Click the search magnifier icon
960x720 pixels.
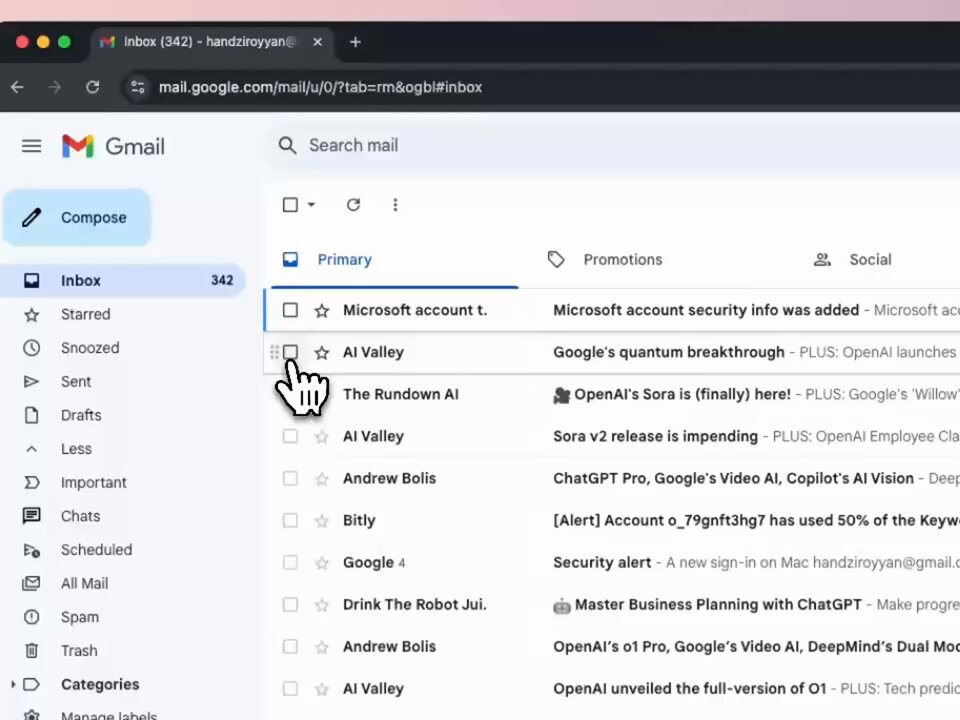click(x=287, y=146)
